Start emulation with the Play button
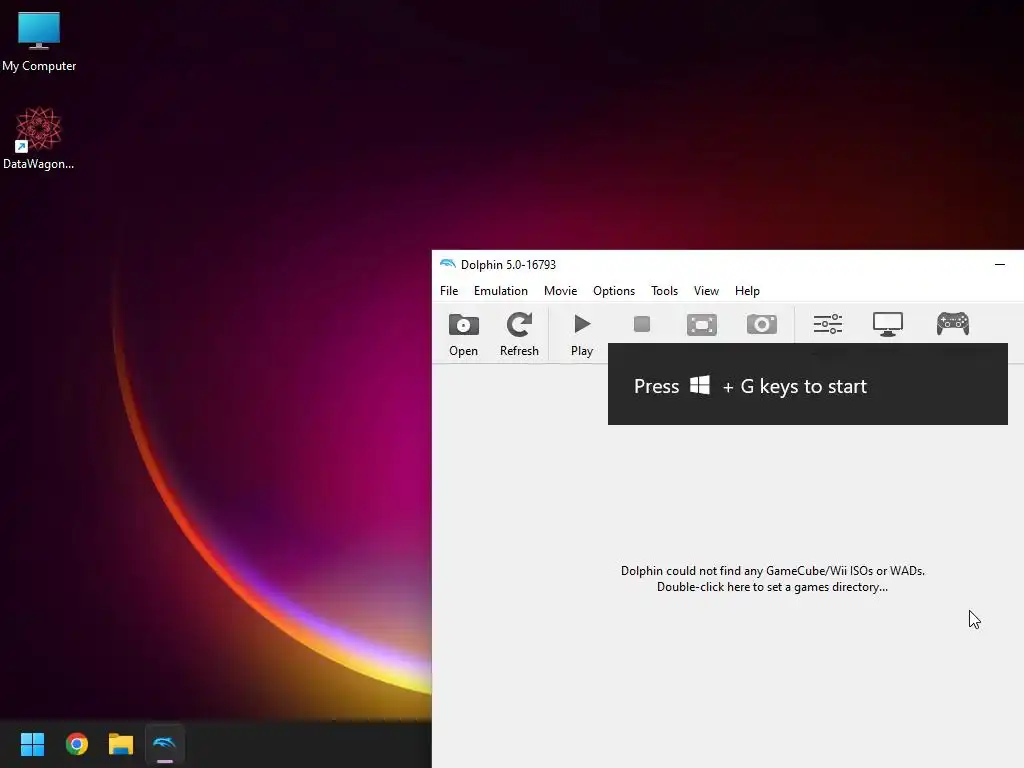 click(x=582, y=334)
